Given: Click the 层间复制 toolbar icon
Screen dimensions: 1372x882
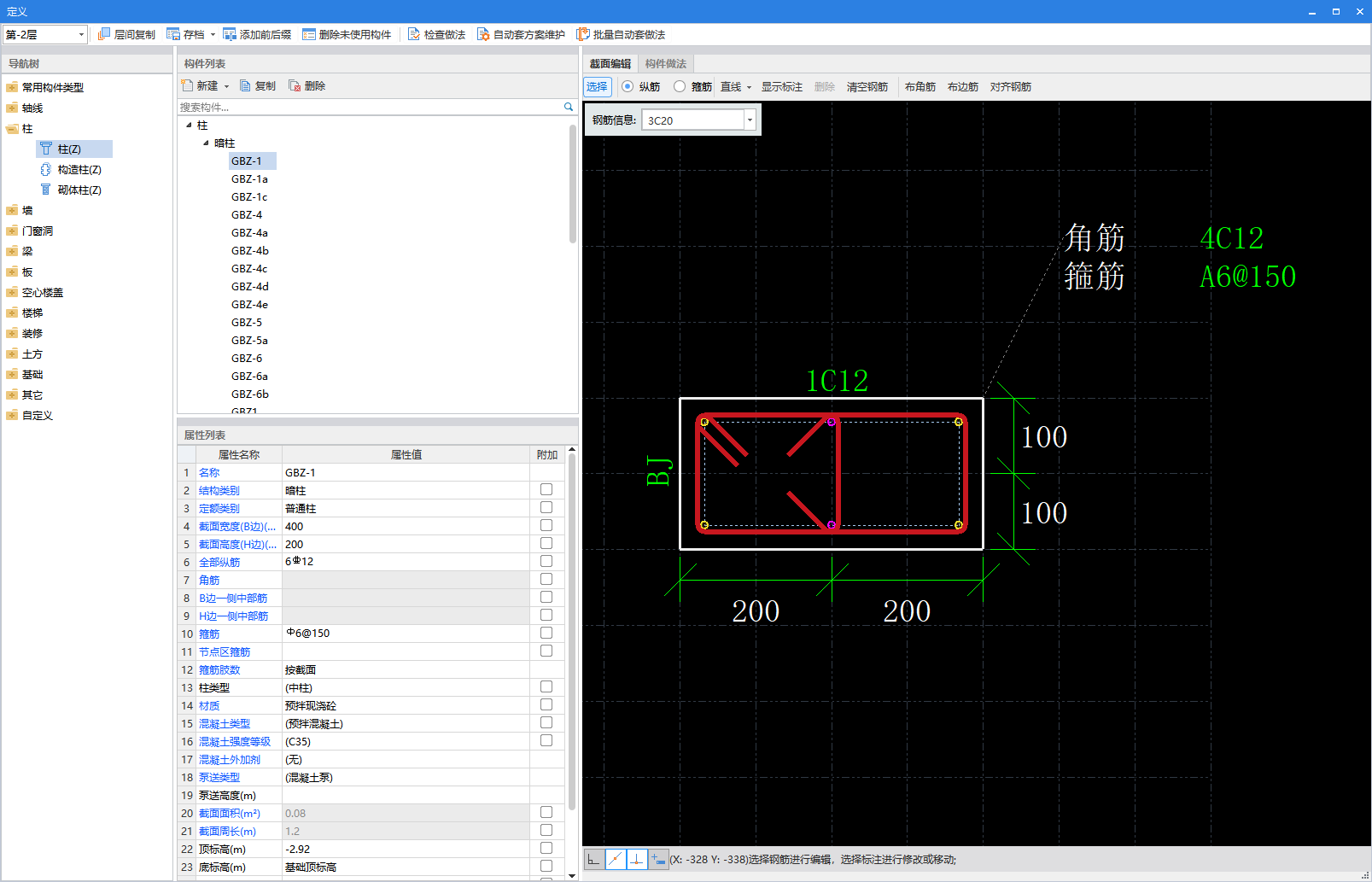Looking at the screenshot, I should pyautogui.click(x=104, y=34).
